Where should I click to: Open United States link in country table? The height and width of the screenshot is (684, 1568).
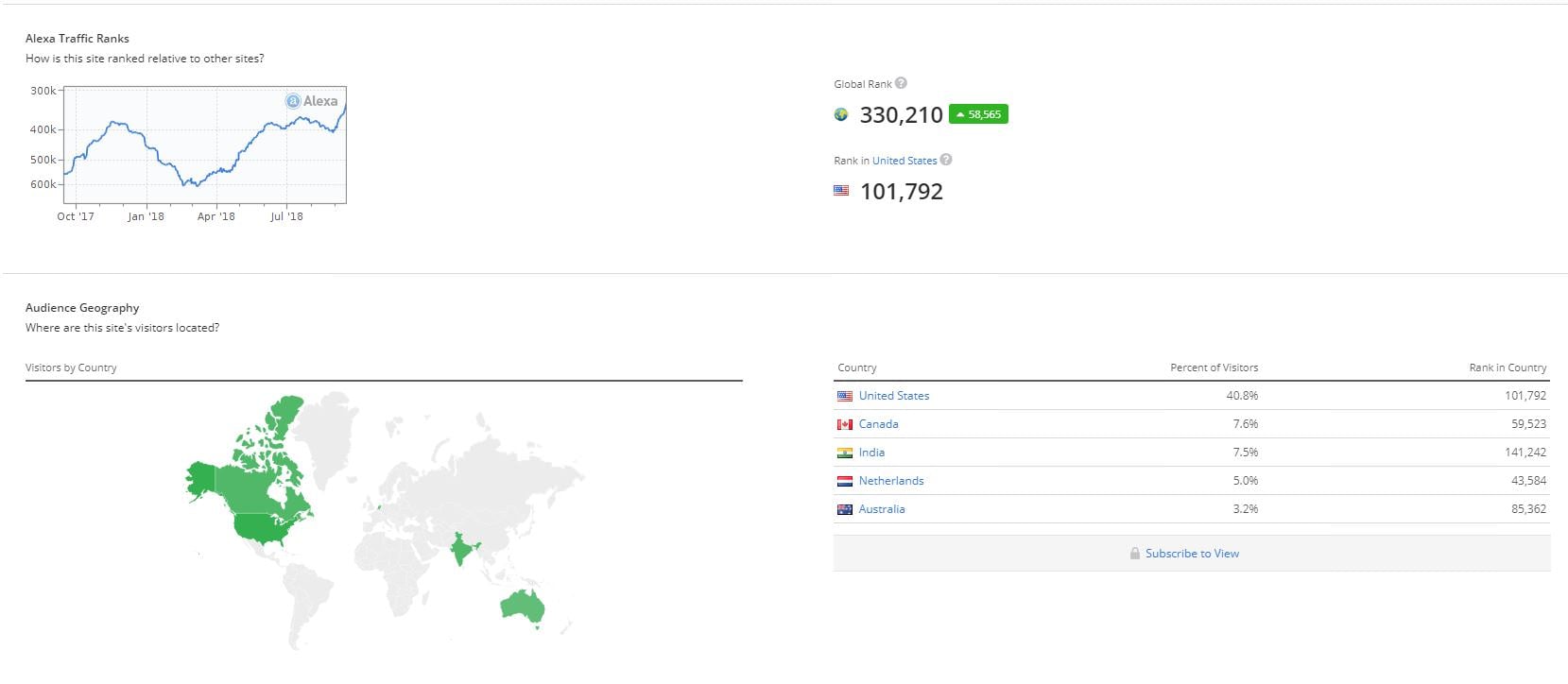tap(894, 396)
